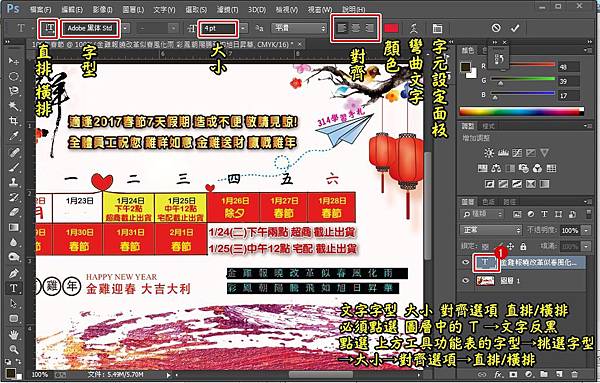600x383 pixels.
Task: Add a layer style via fx icon
Action: [498, 374]
